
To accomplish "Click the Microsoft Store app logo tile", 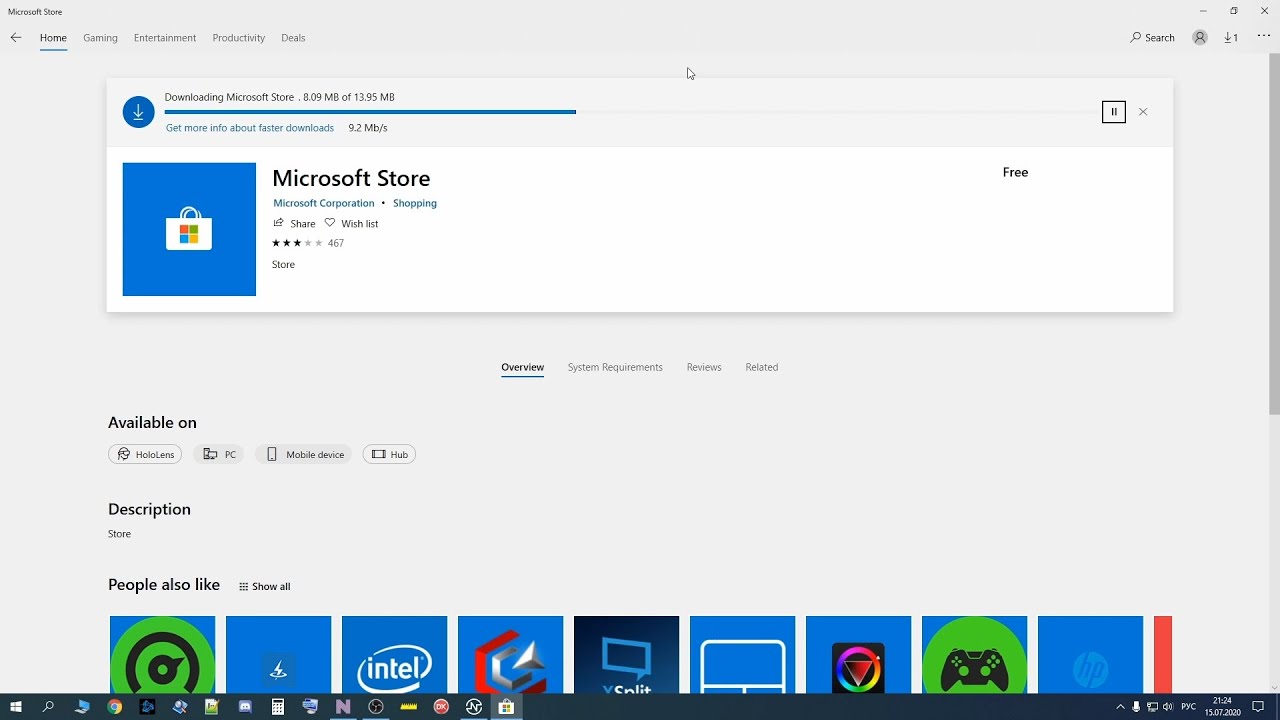I will tap(189, 229).
